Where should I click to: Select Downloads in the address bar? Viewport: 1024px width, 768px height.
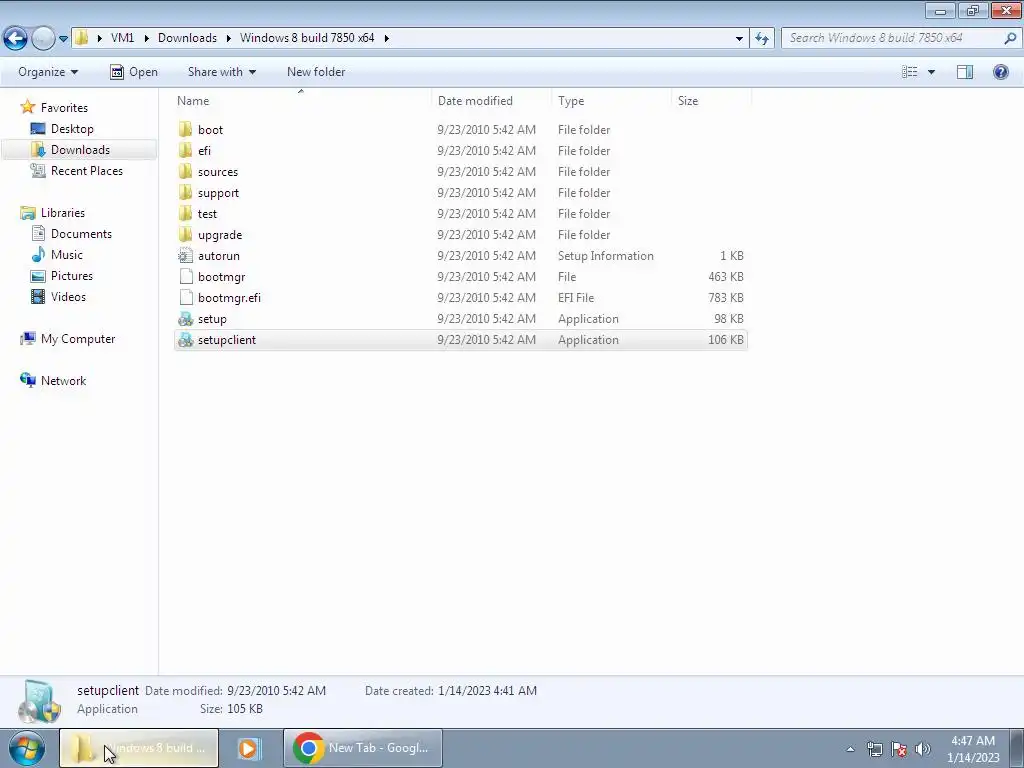187,38
